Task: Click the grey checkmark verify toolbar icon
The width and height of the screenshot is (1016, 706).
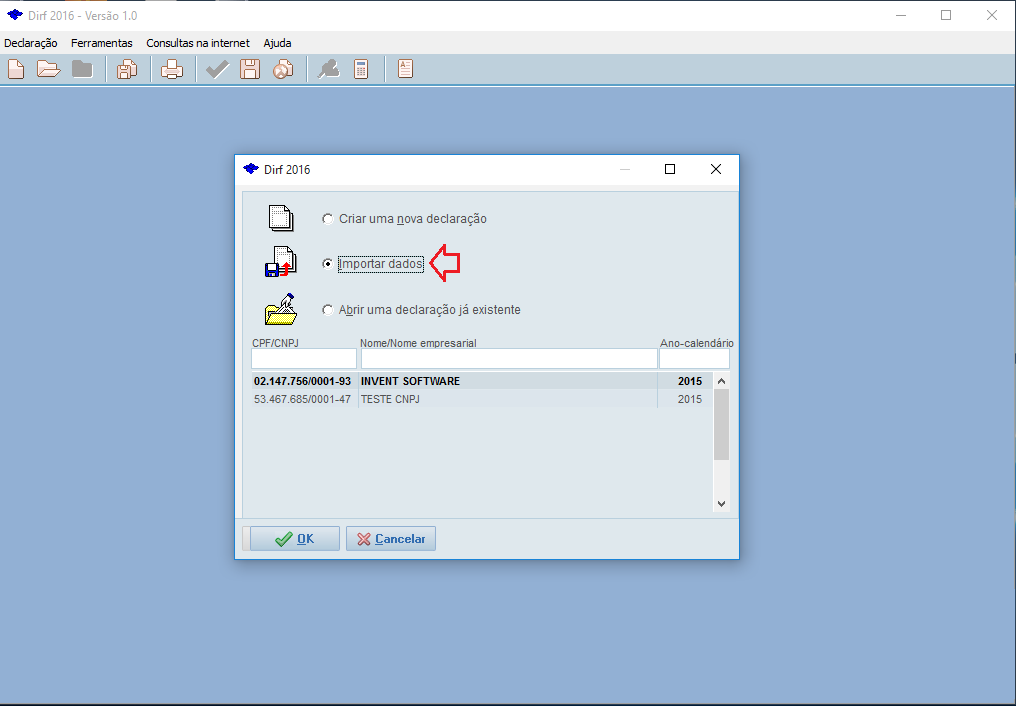Action: [x=218, y=69]
